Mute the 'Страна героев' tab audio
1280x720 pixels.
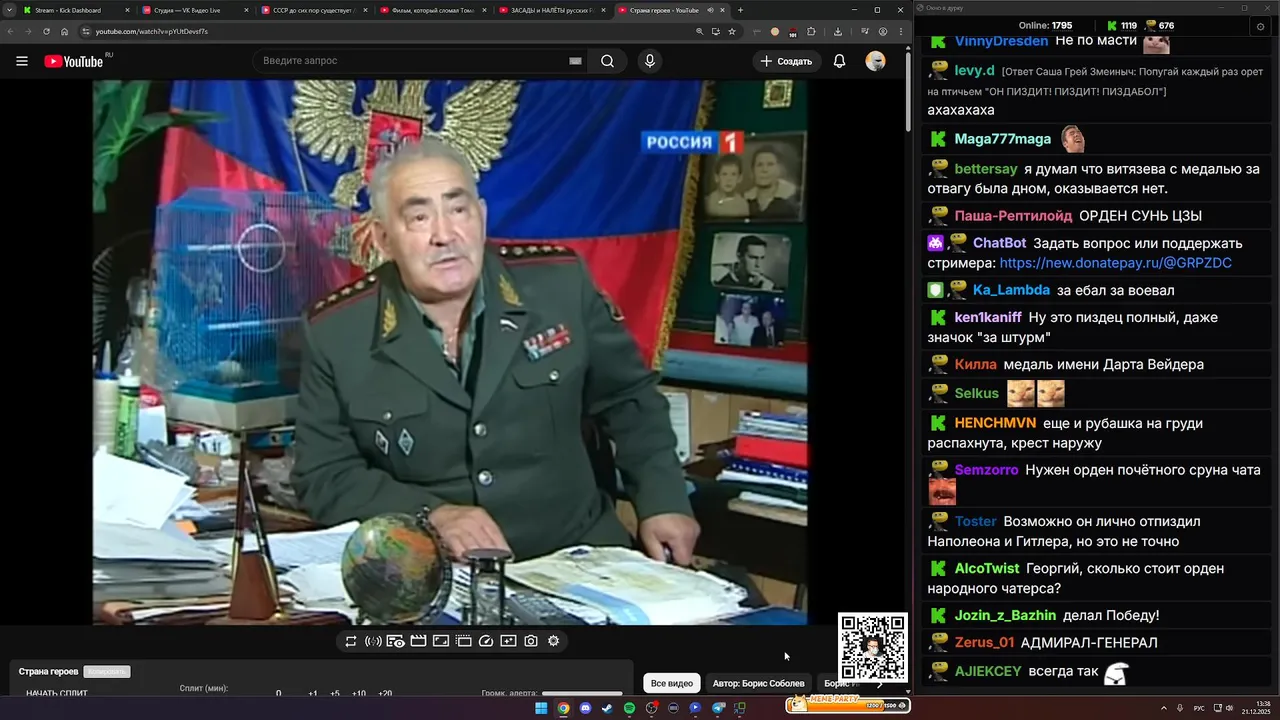pyautogui.click(x=710, y=10)
